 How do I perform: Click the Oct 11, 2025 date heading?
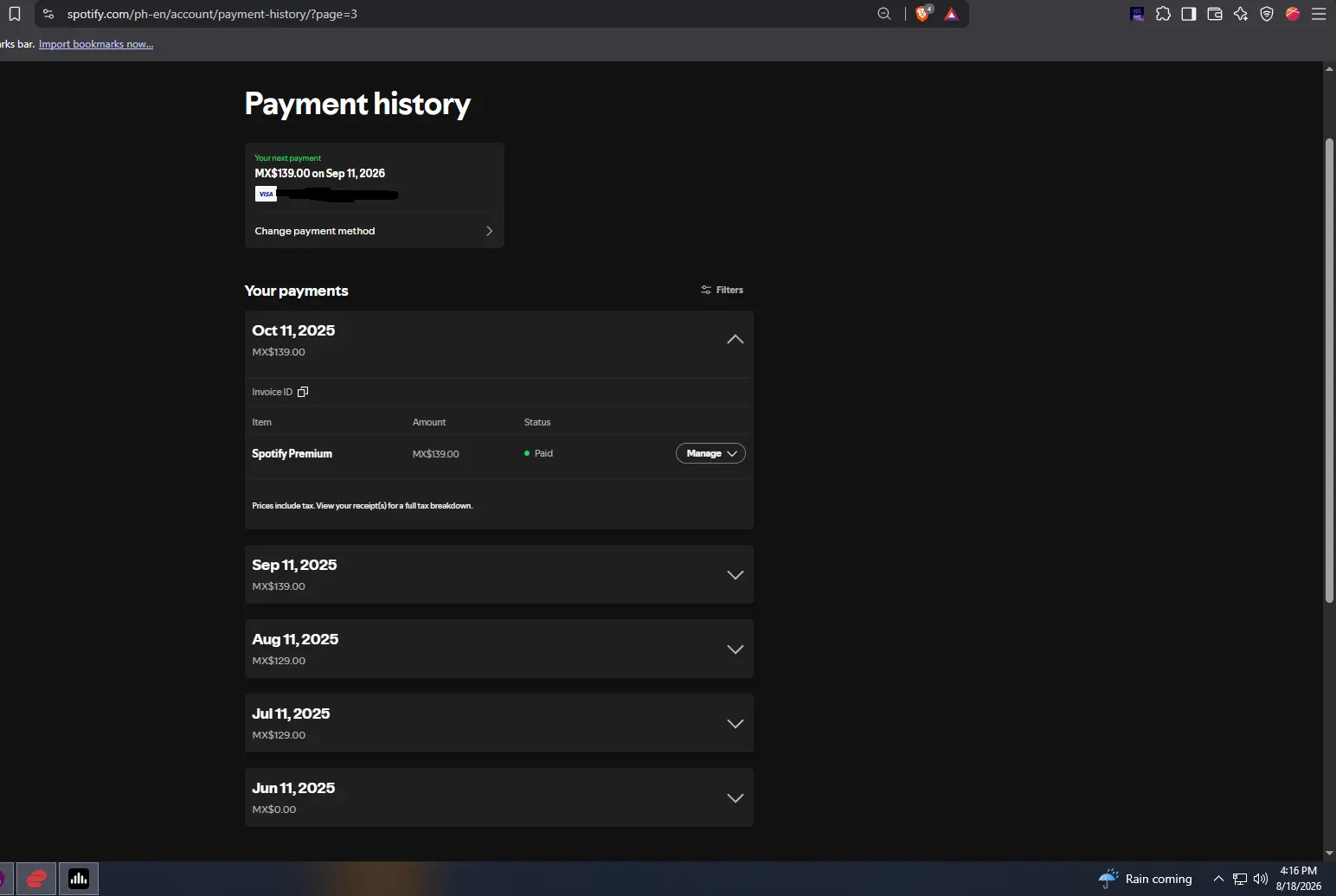[x=293, y=330]
